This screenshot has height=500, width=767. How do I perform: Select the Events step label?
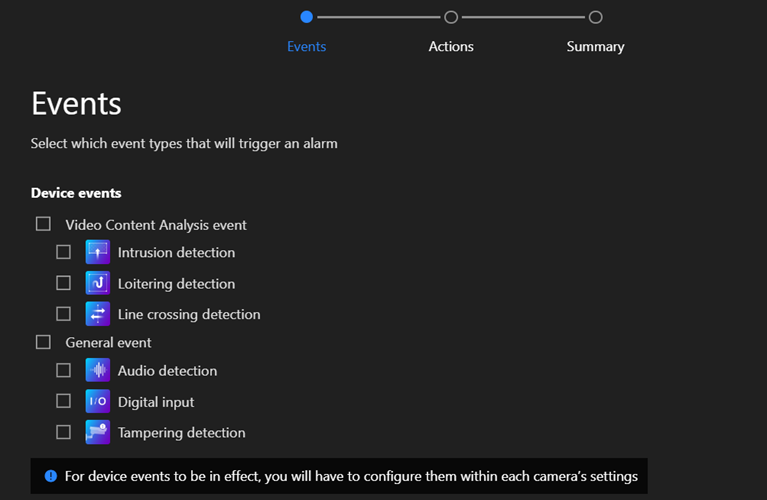point(306,47)
